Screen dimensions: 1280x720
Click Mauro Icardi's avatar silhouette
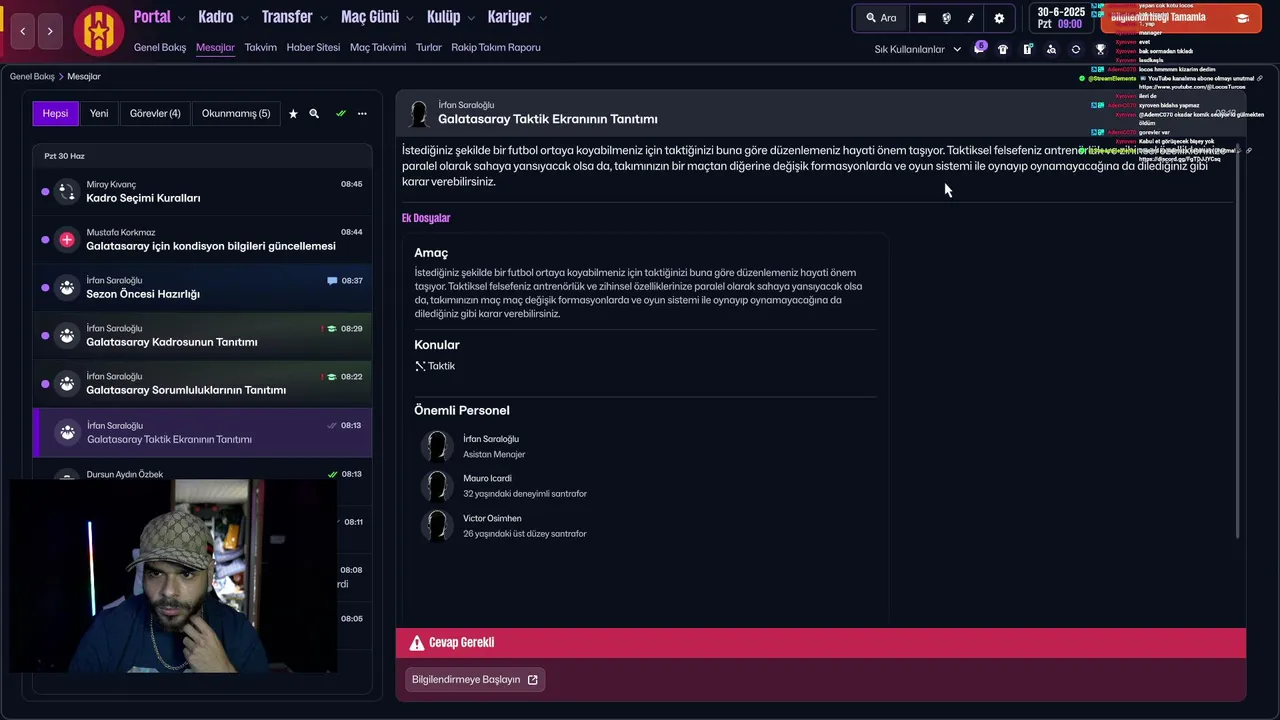tap(436, 486)
